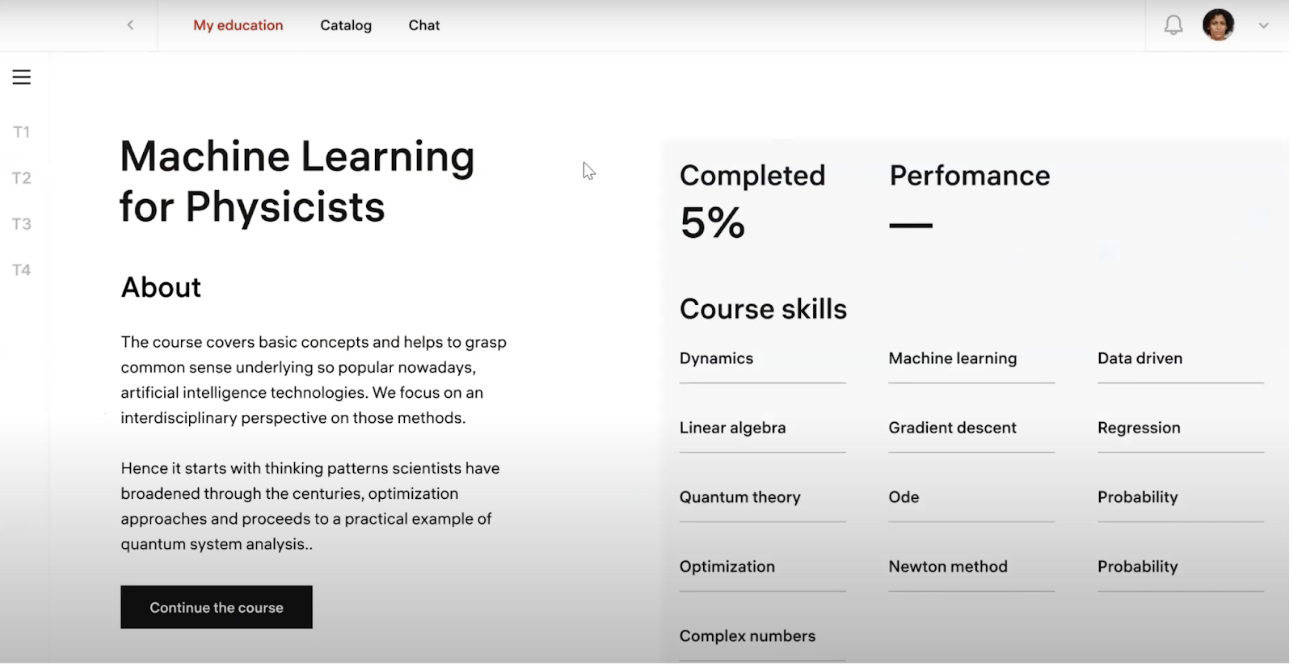Open the Regression skill
1292x668 pixels.
pyautogui.click(x=1139, y=428)
